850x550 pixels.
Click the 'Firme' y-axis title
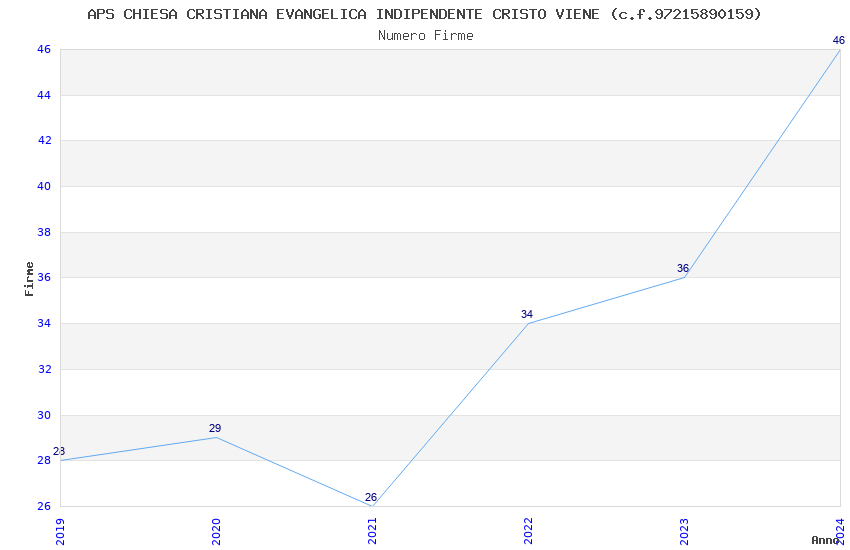coord(30,278)
